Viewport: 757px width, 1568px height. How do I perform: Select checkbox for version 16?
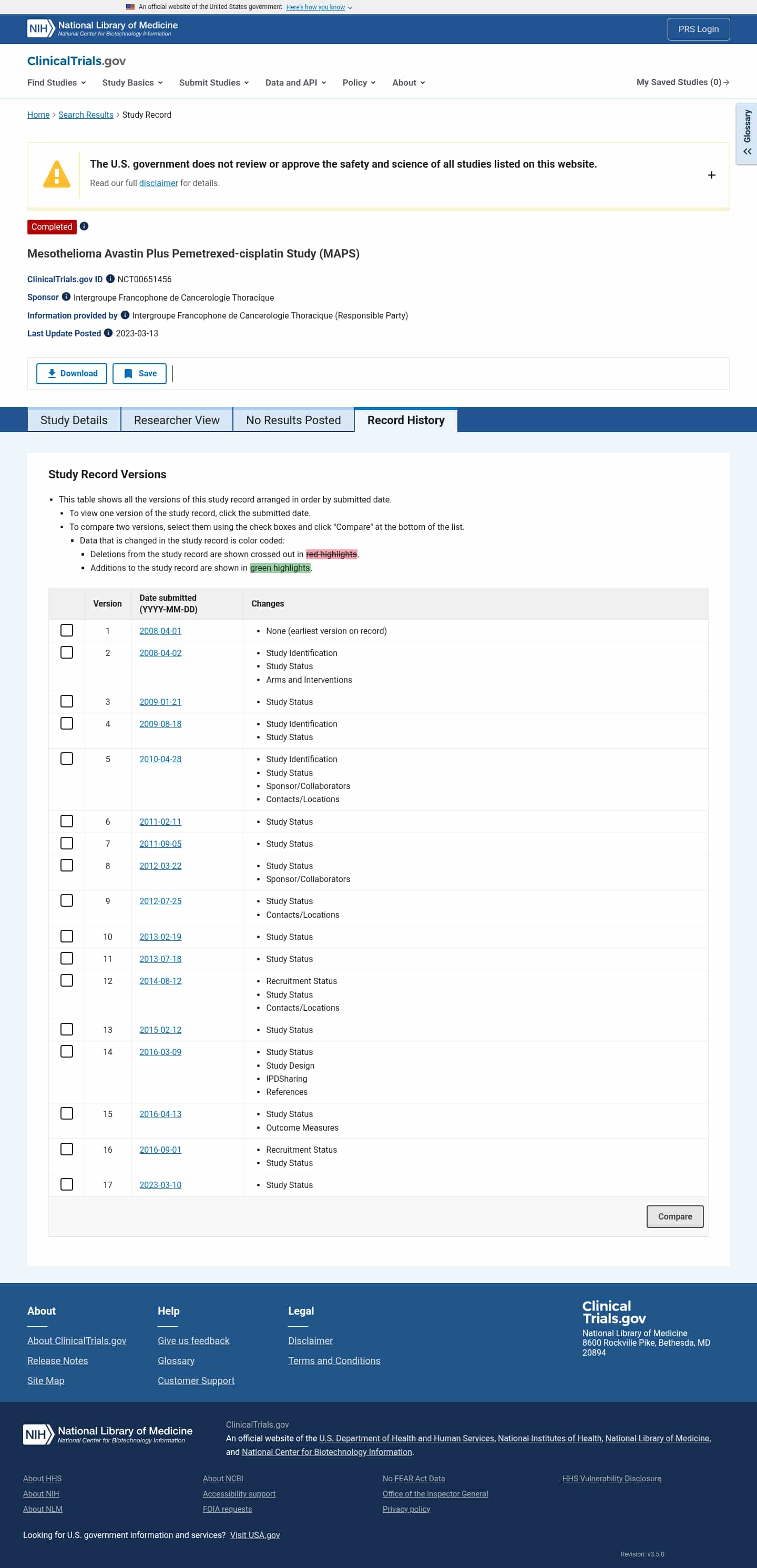(67, 1149)
